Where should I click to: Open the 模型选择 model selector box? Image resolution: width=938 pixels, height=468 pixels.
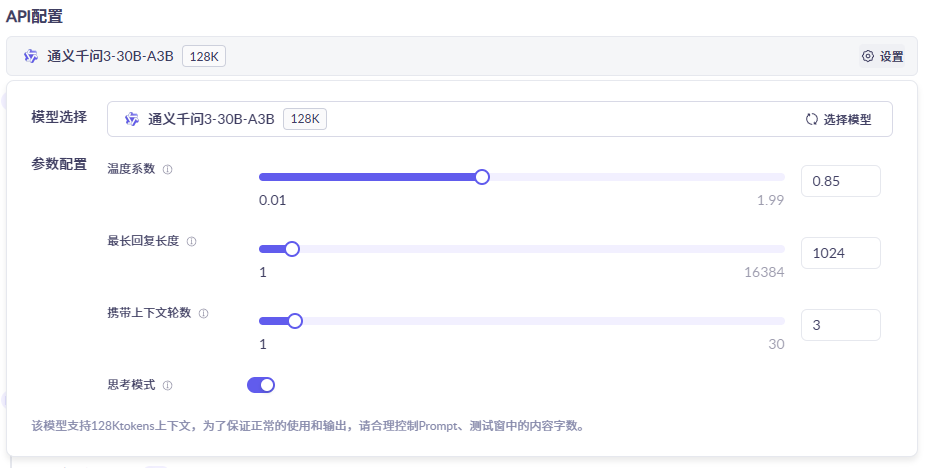point(500,119)
